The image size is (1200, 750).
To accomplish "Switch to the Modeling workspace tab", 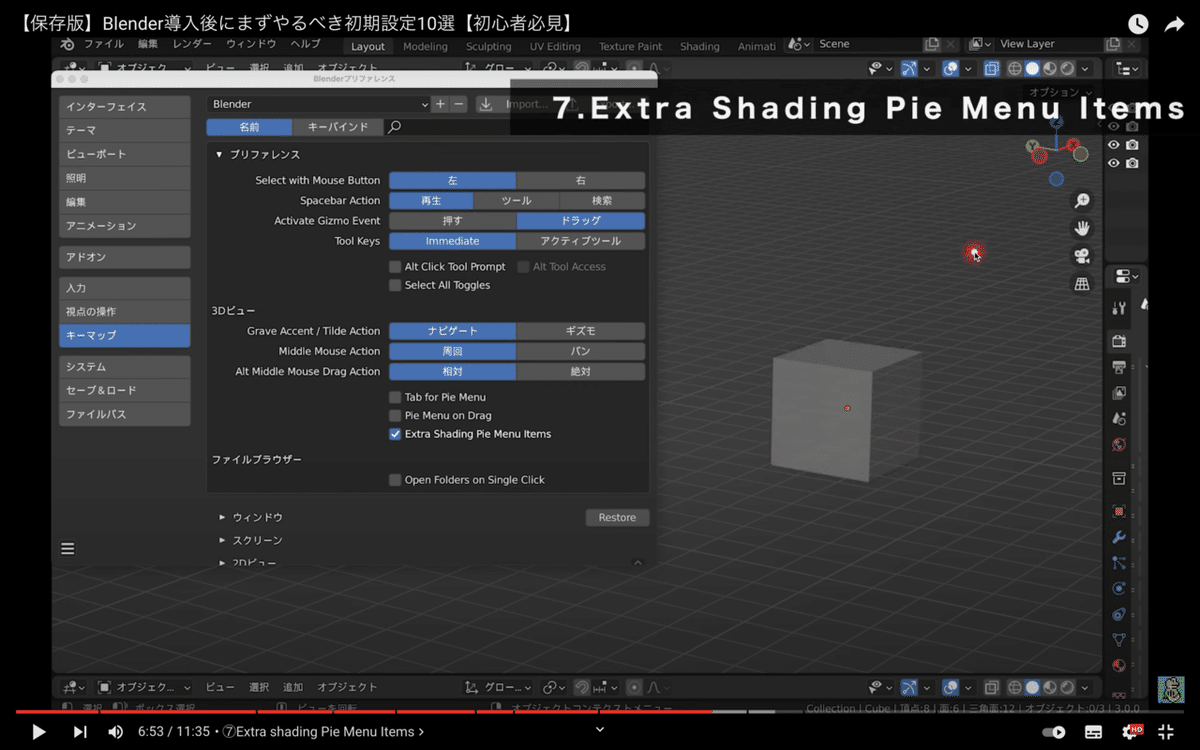I will pyautogui.click(x=426, y=46).
